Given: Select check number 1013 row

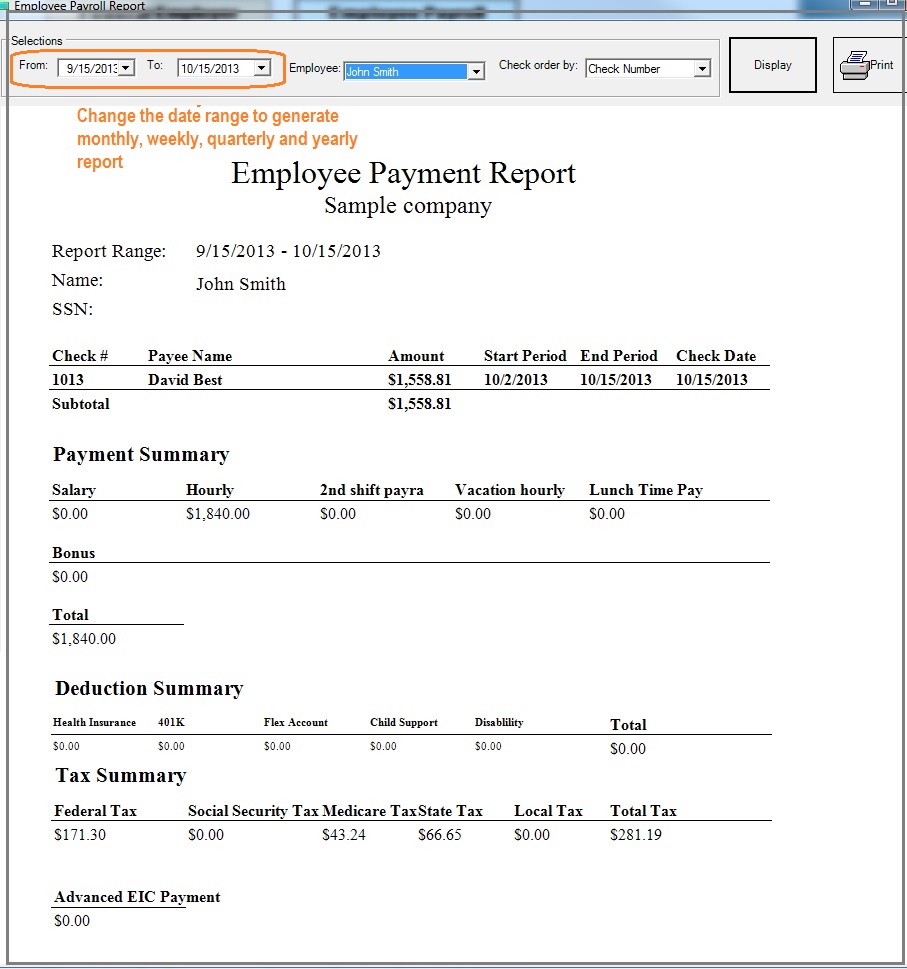Looking at the screenshot, I should point(68,380).
